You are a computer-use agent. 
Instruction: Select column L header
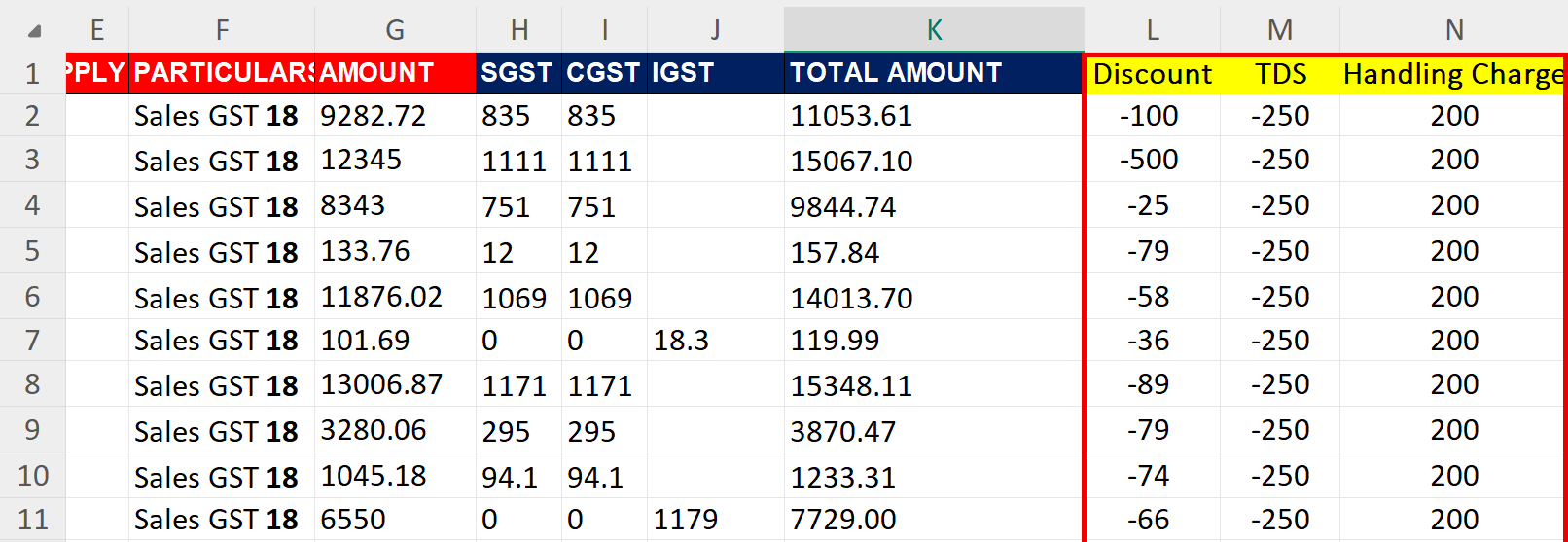tap(1153, 29)
